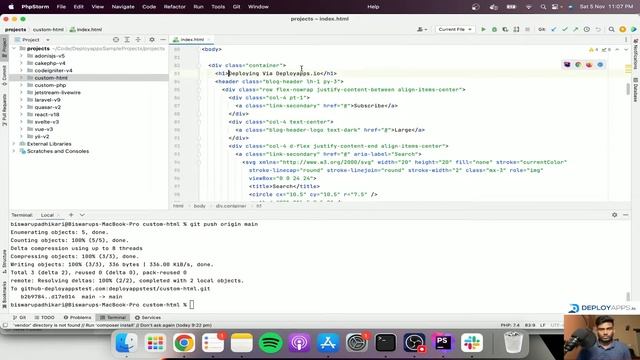The width and height of the screenshot is (640, 360).
Task: Expand the cakephp-v4 folder
Action: (x=21, y=63)
